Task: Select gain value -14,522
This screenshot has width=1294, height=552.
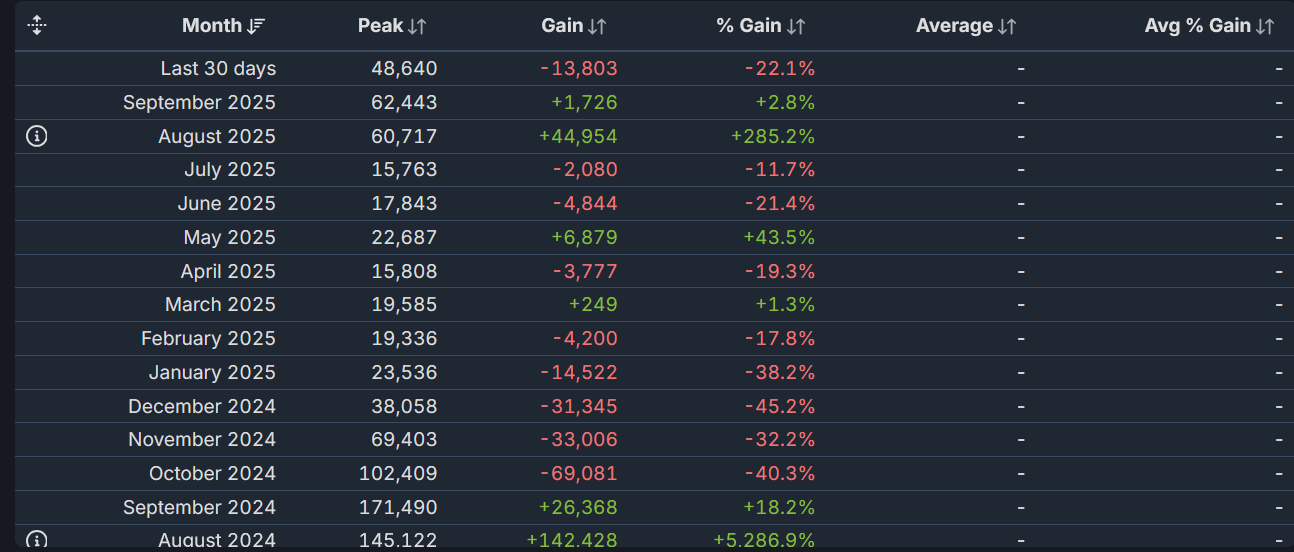Action: pyautogui.click(x=579, y=373)
